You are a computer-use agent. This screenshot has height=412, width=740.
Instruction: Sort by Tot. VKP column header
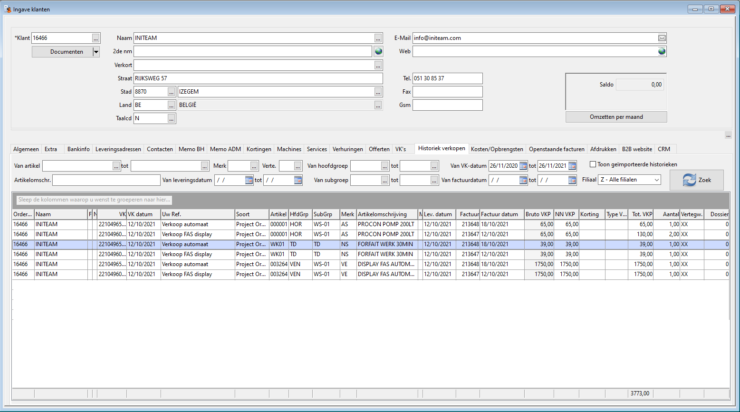[x=641, y=214]
